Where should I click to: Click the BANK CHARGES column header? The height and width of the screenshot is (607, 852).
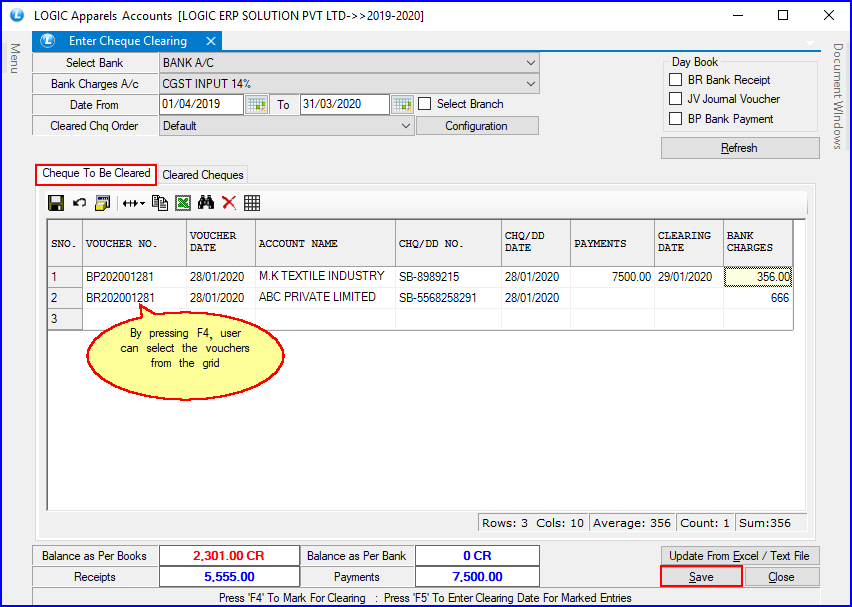pyautogui.click(x=757, y=242)
